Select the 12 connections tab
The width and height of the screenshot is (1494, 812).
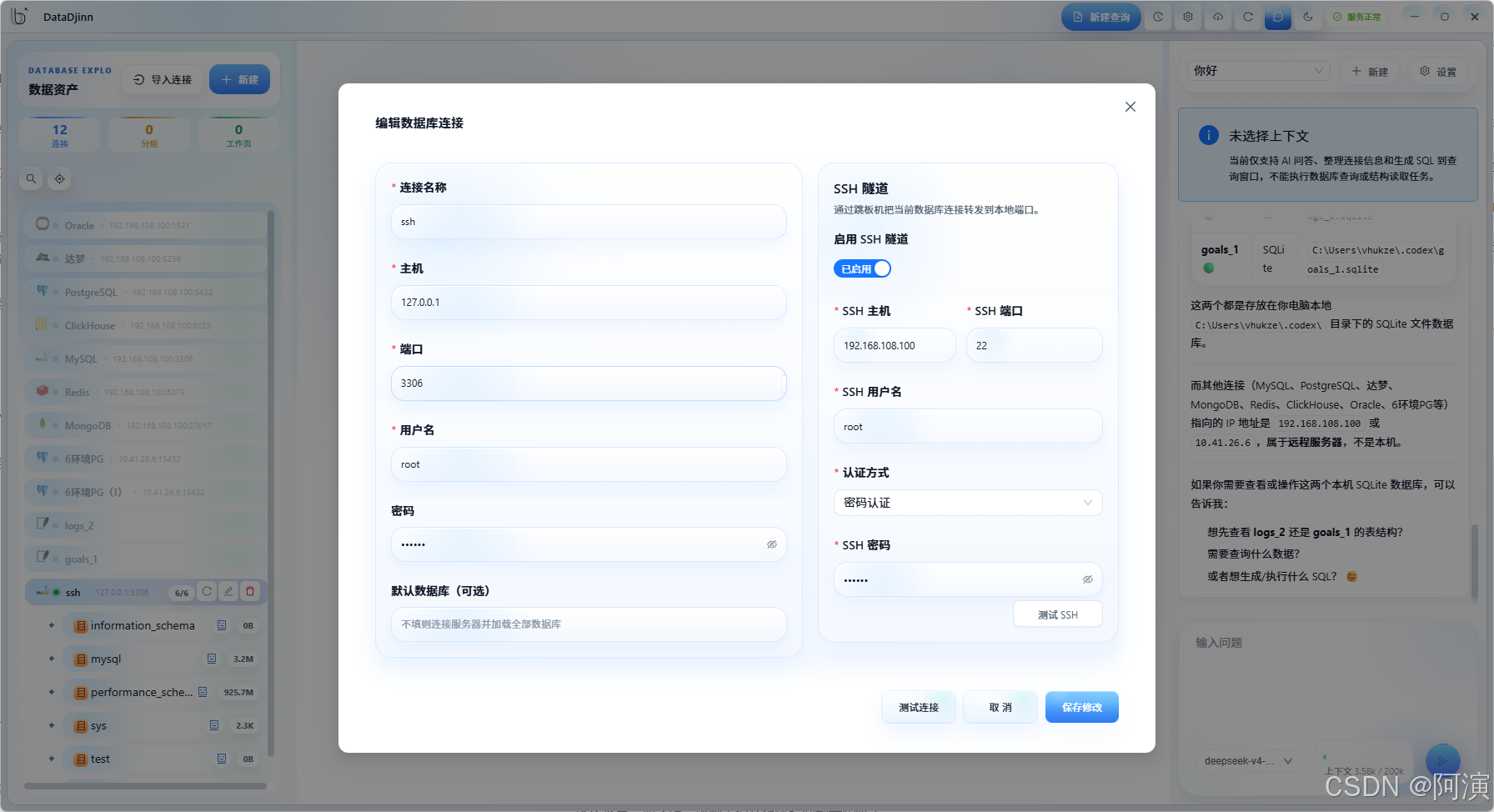coord(60,135)
